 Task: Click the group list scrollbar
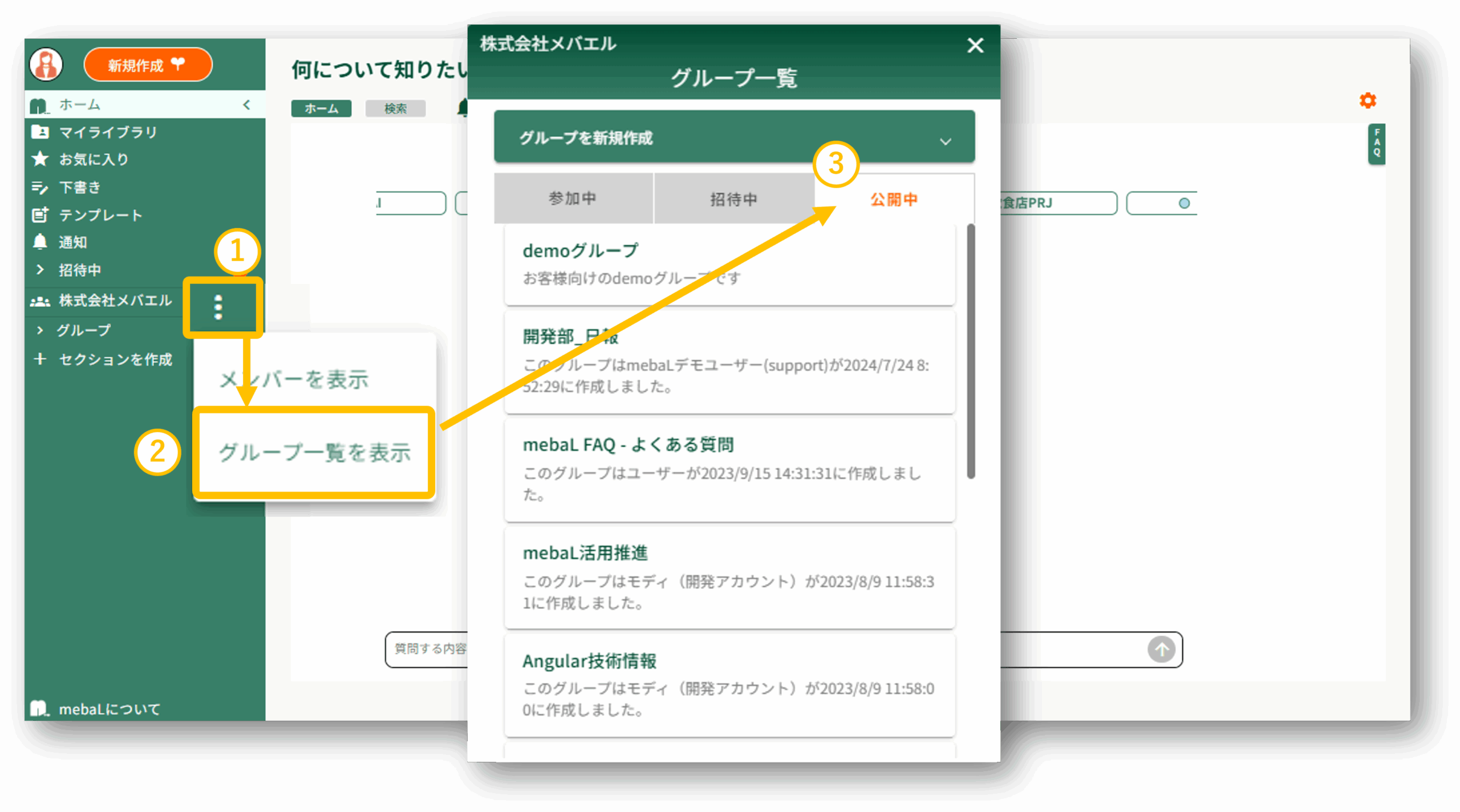tap(971, 351)
